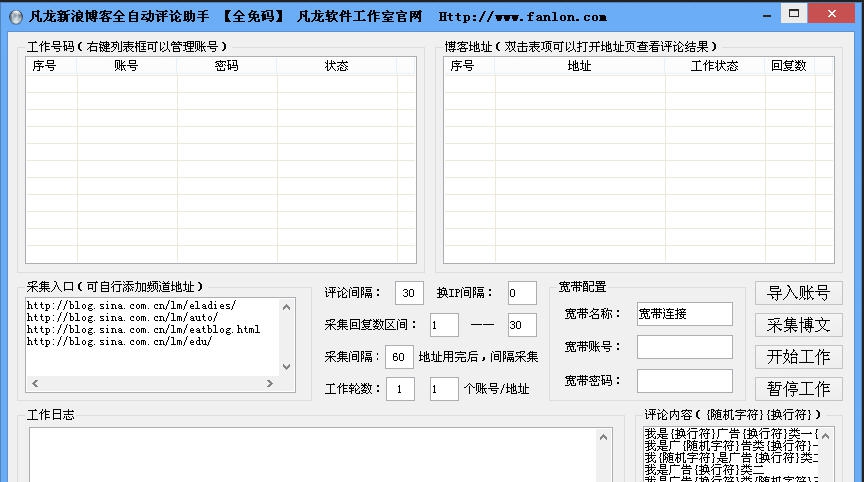Click the right arrow in 采集入口 list

(x=270, y=383)
